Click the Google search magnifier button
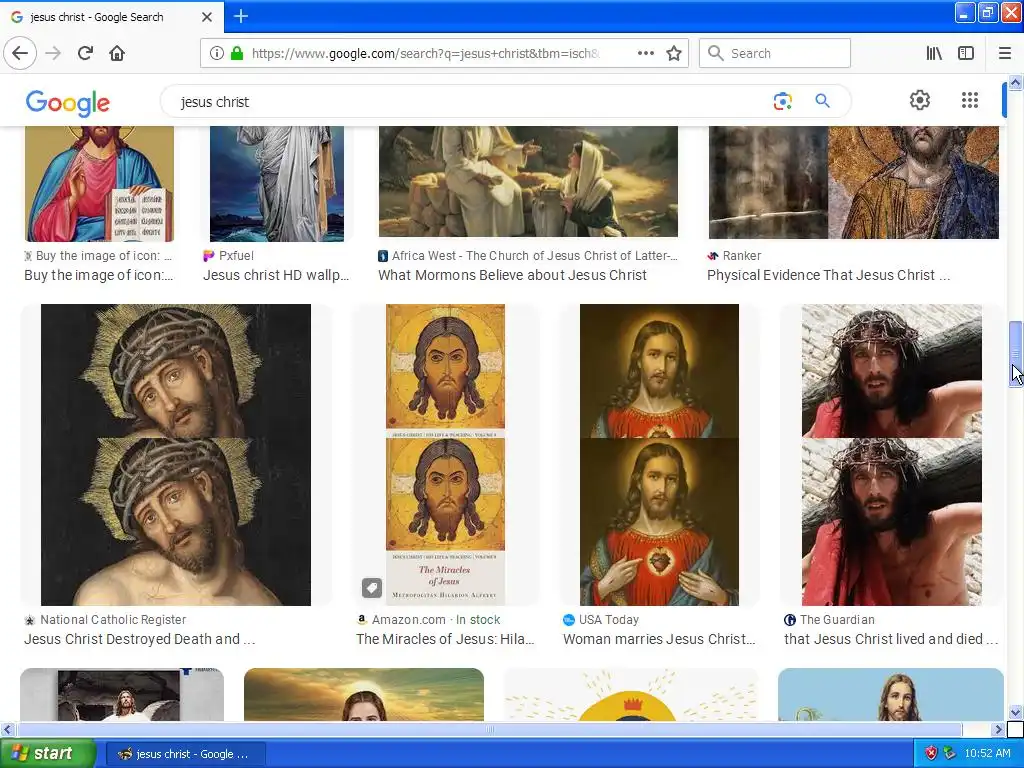This screenshot has height=768, width=1024. click(822, 101)
